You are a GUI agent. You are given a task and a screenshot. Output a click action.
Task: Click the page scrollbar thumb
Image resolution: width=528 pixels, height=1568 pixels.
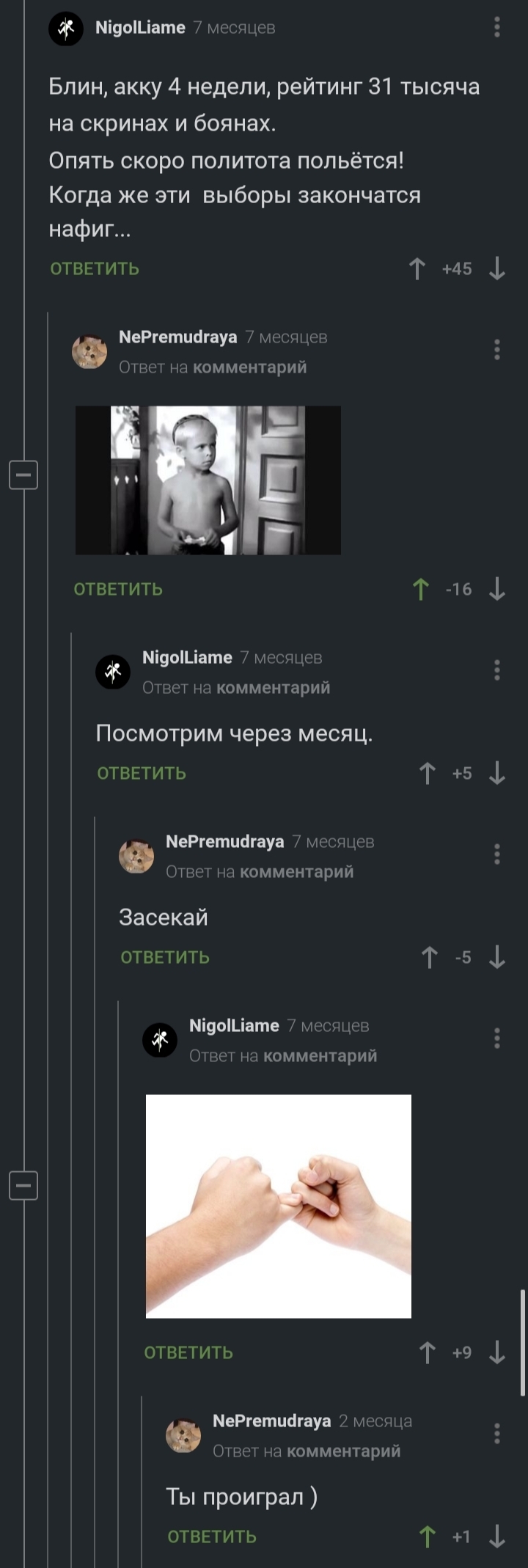coord(523,1342)
